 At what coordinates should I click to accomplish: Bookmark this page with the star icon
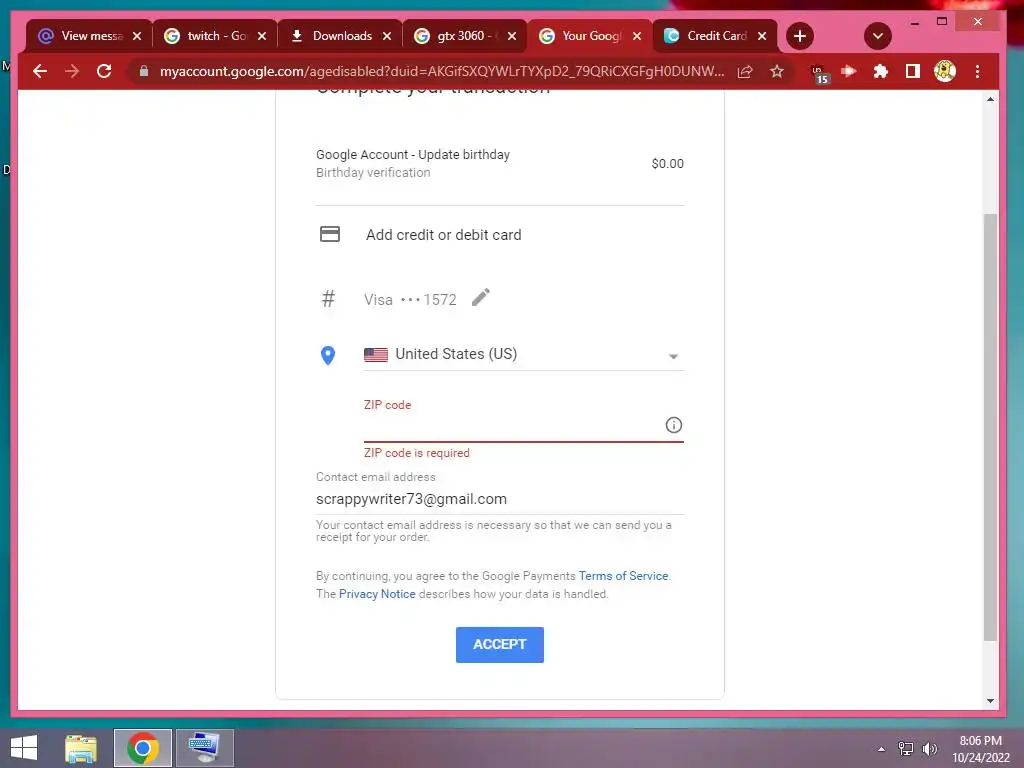click(776, 71)
